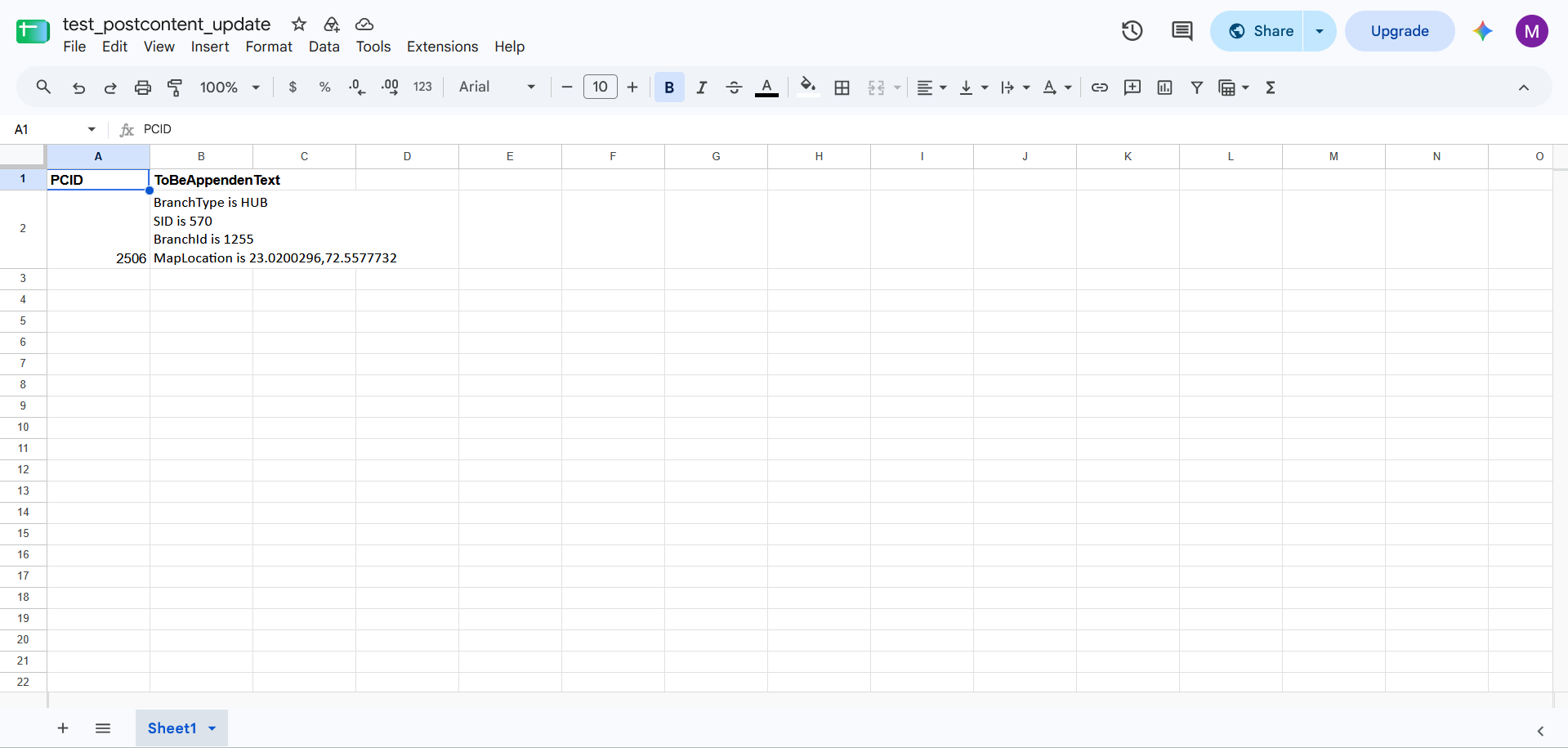Open horizontal align dropdown
This screenshot has height=748, width=1568.
click(x=931, y=87)
